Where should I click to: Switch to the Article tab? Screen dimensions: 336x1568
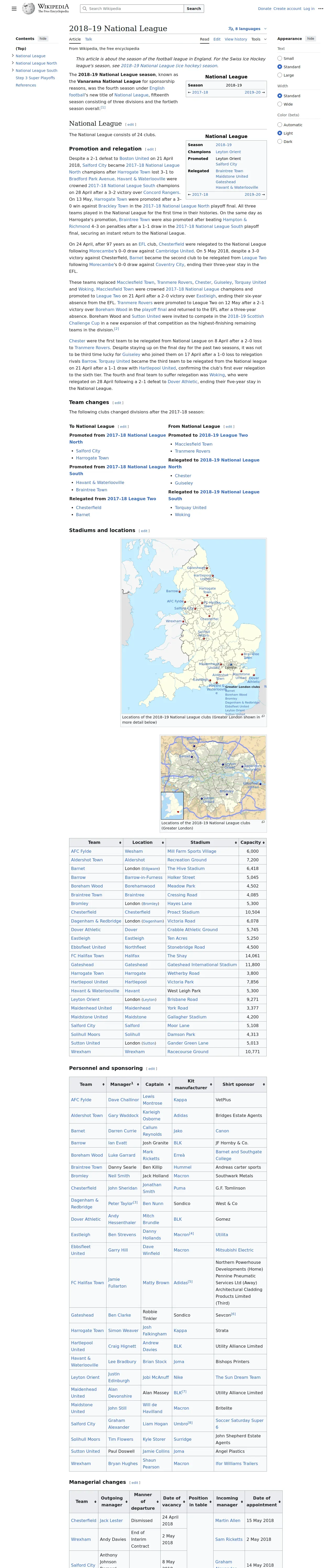click(75, 39)
